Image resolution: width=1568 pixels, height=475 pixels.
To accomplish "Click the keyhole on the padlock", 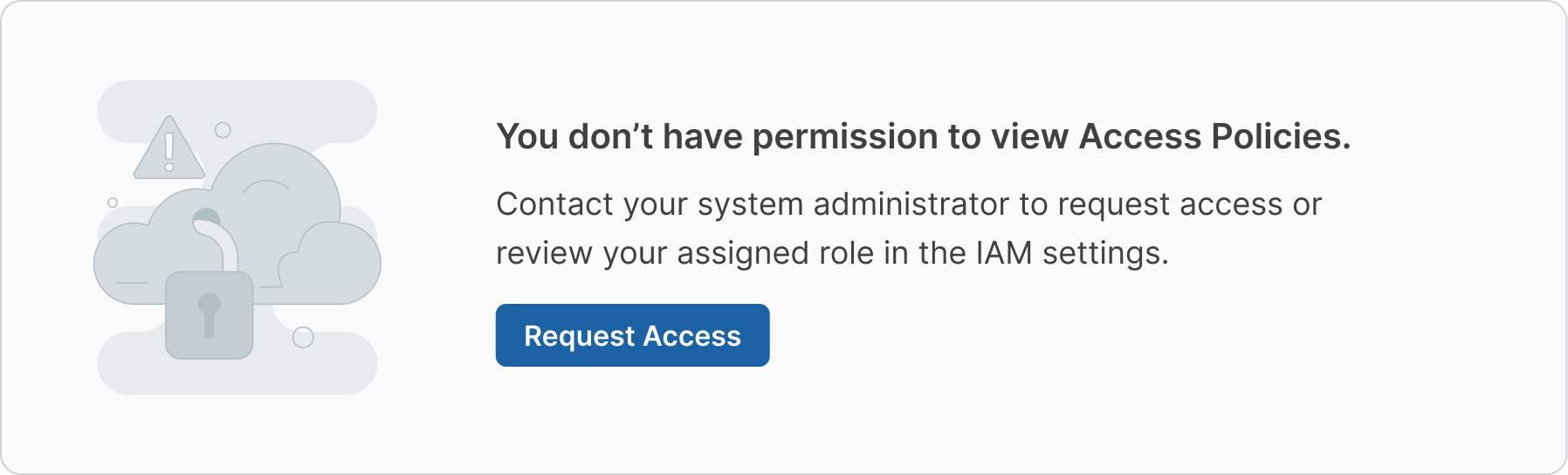I will coord(210,315).
